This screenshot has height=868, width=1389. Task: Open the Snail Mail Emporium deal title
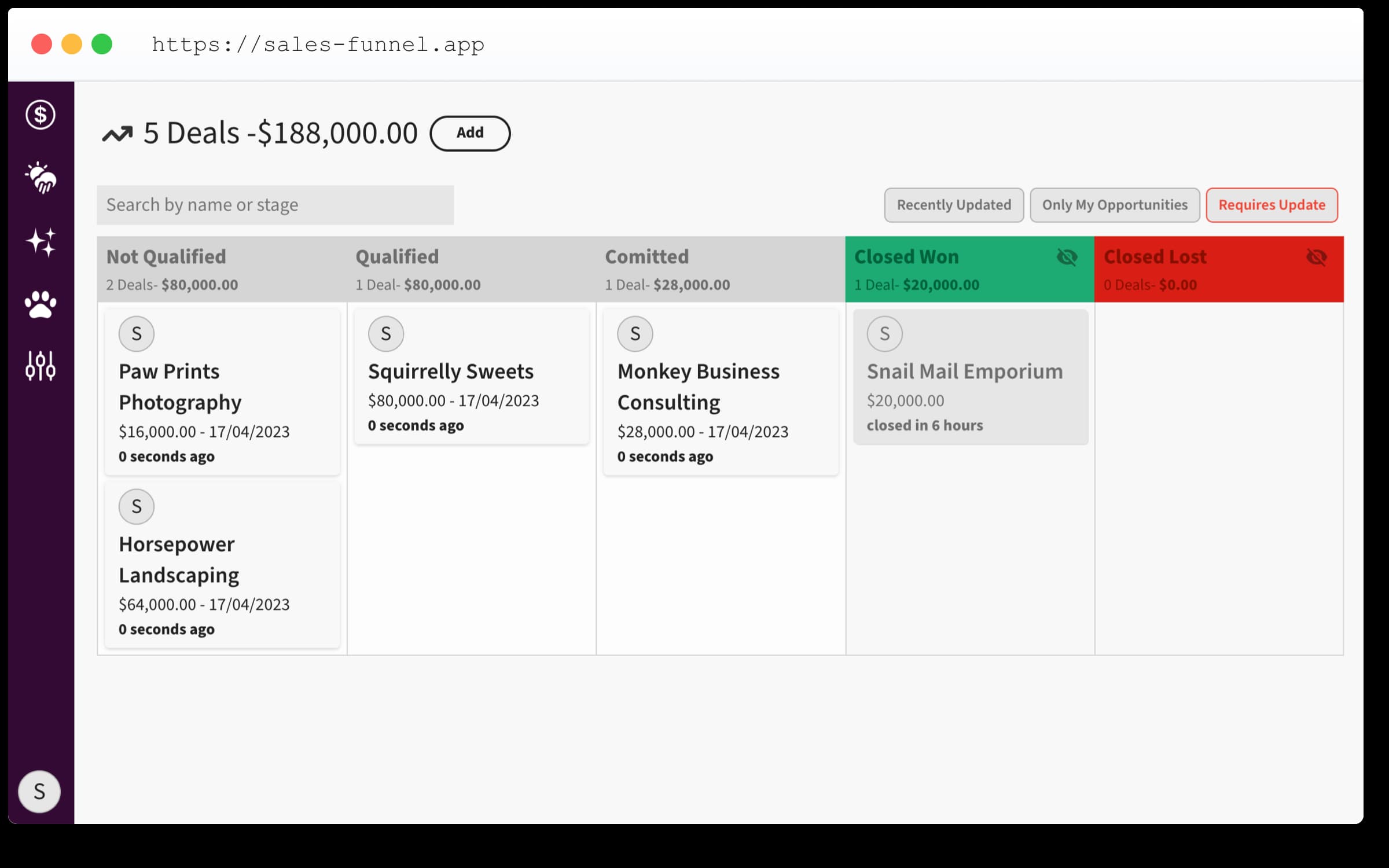tap(965, 371)
